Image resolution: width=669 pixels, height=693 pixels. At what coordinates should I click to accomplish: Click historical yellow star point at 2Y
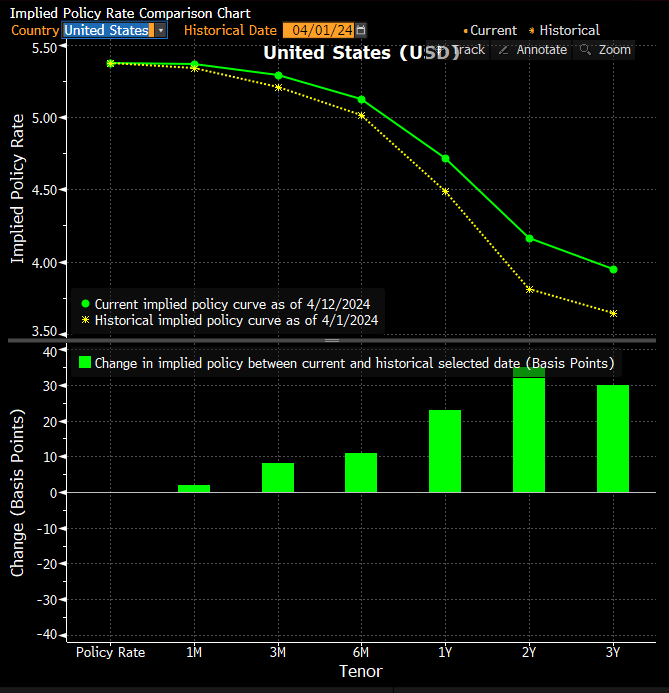529,289
